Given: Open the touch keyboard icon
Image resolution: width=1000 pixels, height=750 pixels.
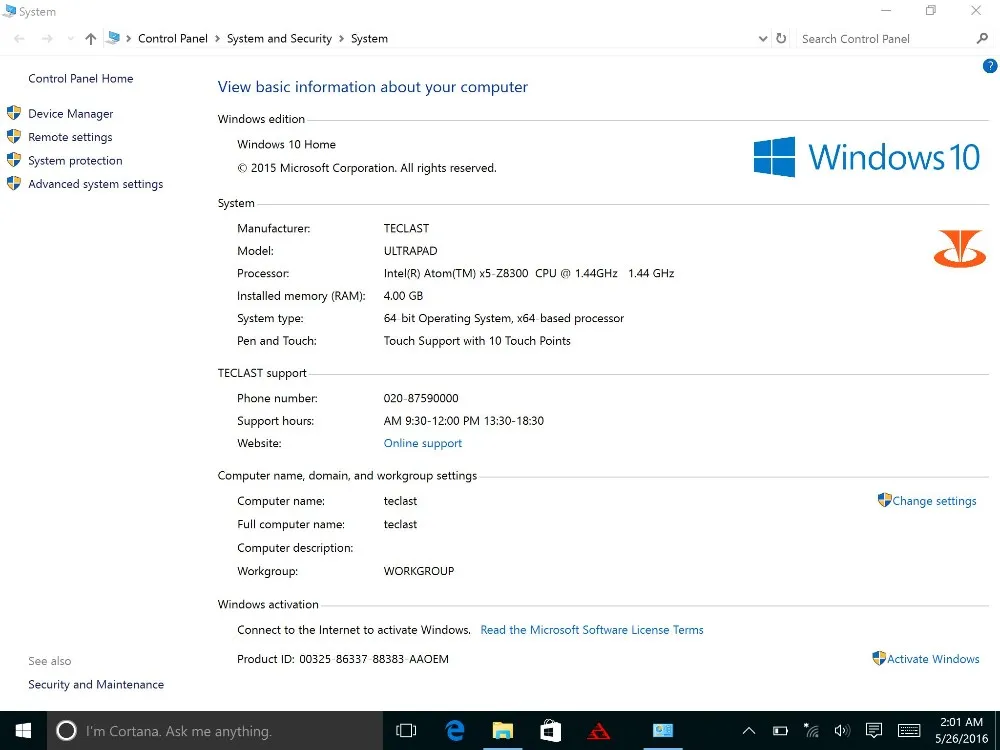Looking at the screenshot, I should coord(909,731).
